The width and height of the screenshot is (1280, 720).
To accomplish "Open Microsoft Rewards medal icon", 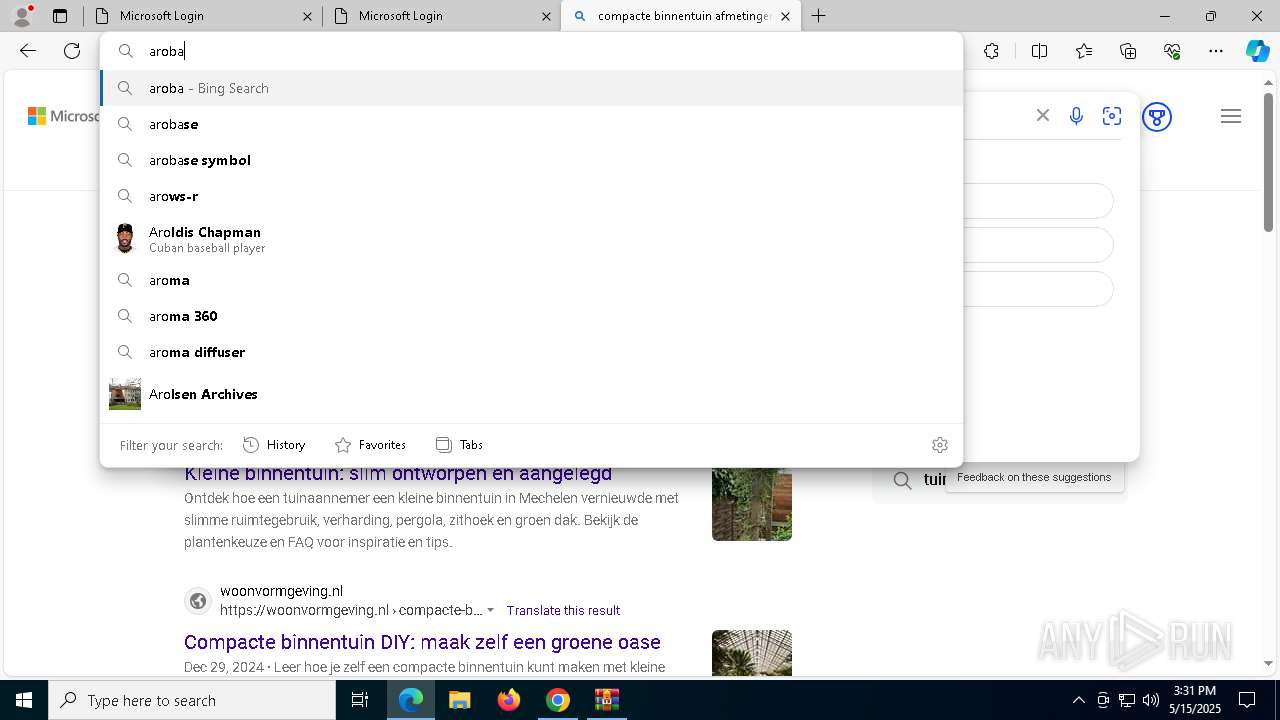I will [1157, 117].
